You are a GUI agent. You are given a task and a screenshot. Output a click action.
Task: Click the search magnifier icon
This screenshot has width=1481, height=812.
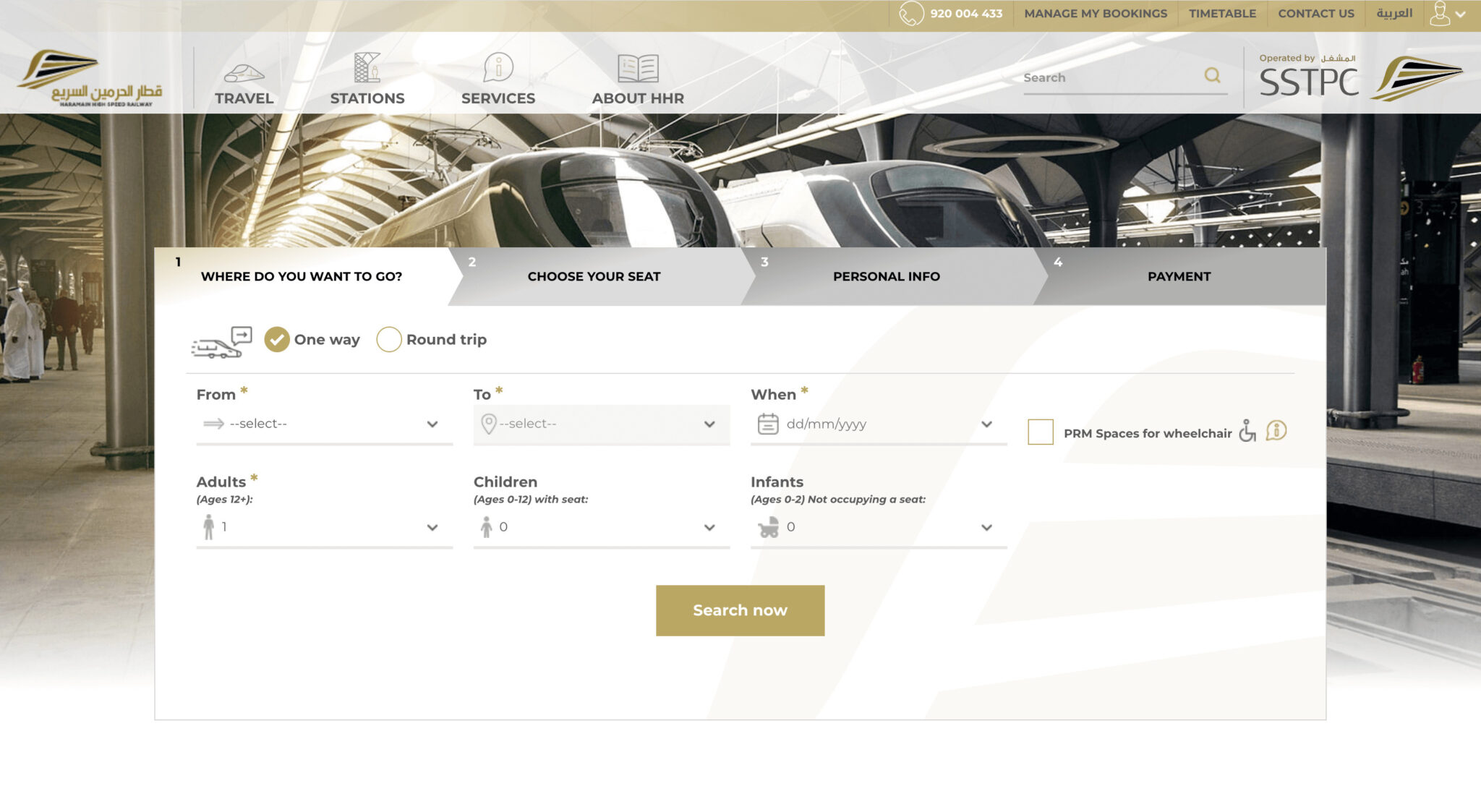point(1212,75)
